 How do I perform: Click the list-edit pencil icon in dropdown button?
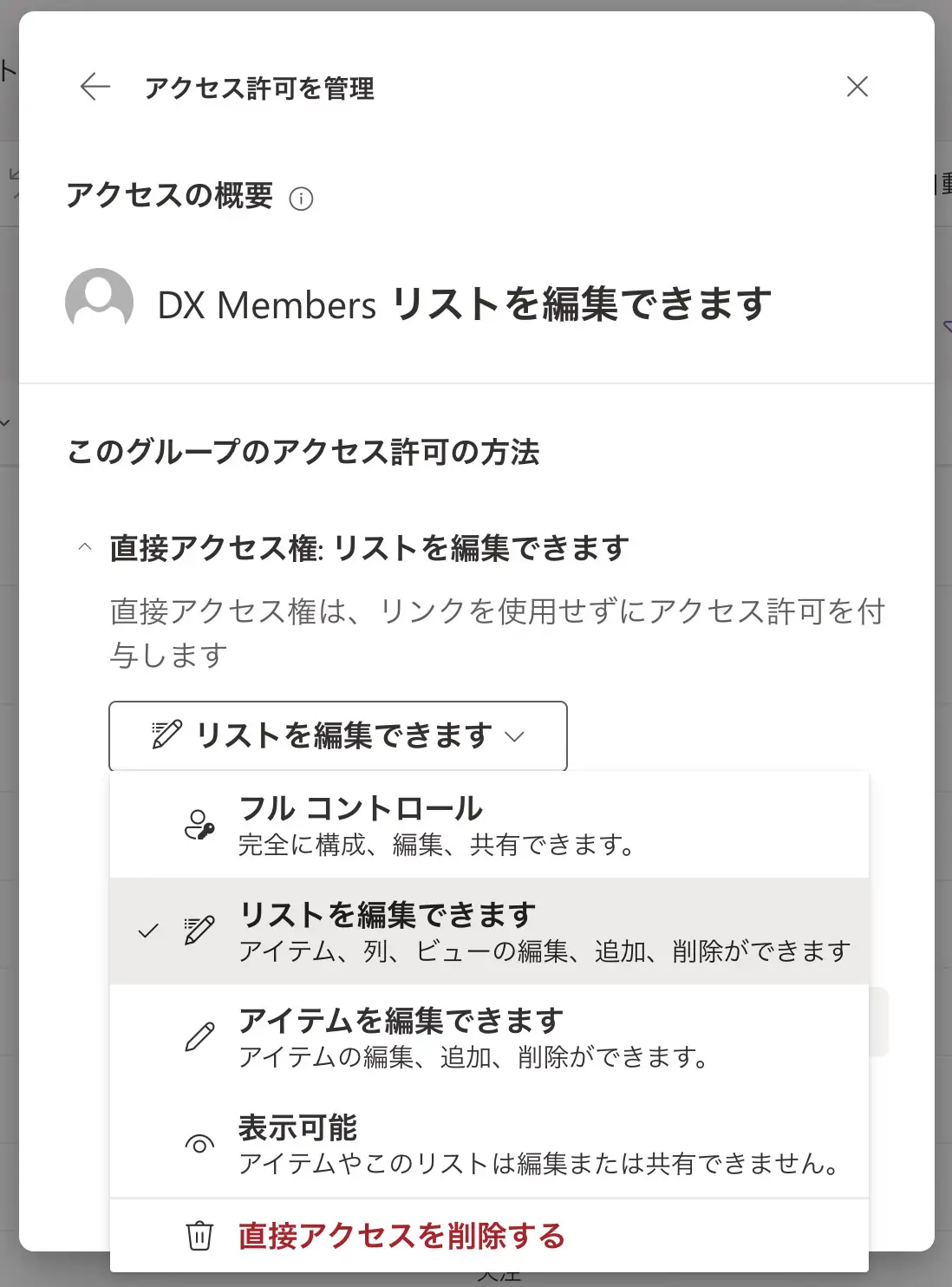[166, 735]
